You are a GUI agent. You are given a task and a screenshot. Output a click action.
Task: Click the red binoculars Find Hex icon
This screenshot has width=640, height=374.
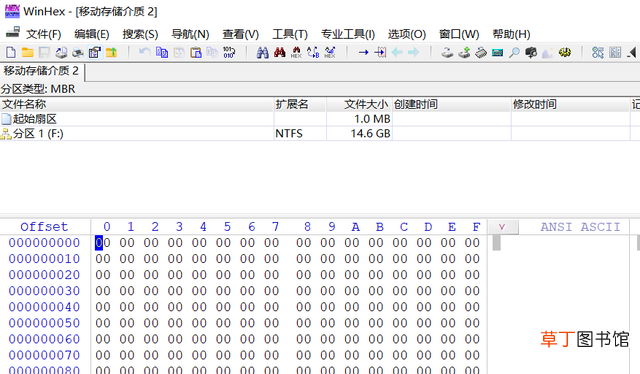[280, 52]
